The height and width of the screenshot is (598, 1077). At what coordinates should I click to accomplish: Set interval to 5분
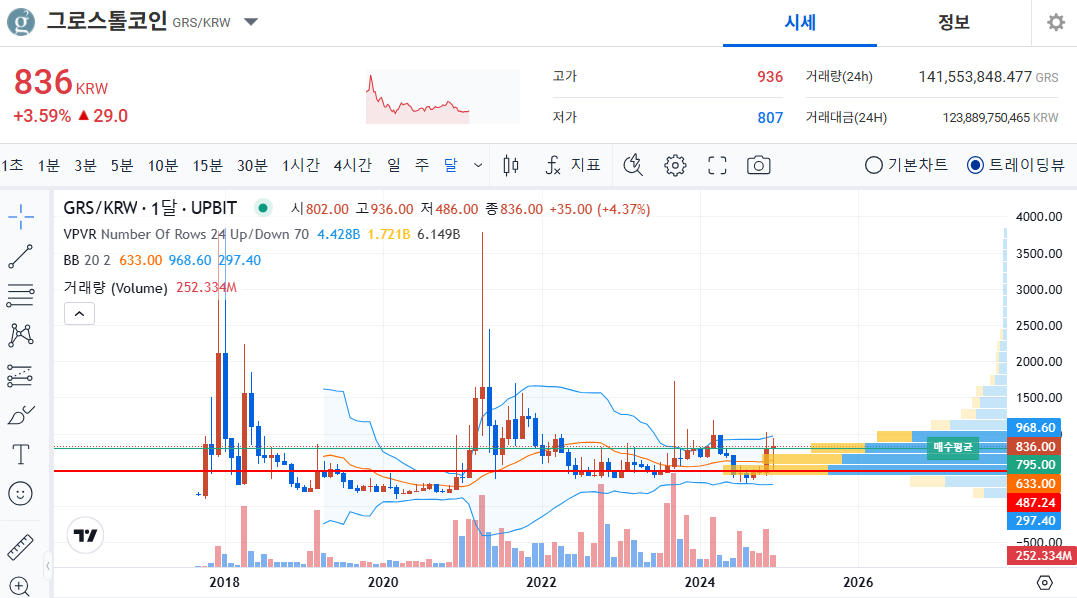click(x=122, y=165)
